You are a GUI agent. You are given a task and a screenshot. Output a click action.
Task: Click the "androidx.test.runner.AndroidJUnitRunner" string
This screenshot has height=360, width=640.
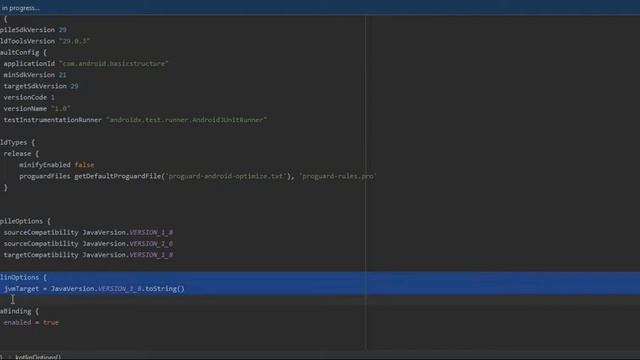click(187, 120)
